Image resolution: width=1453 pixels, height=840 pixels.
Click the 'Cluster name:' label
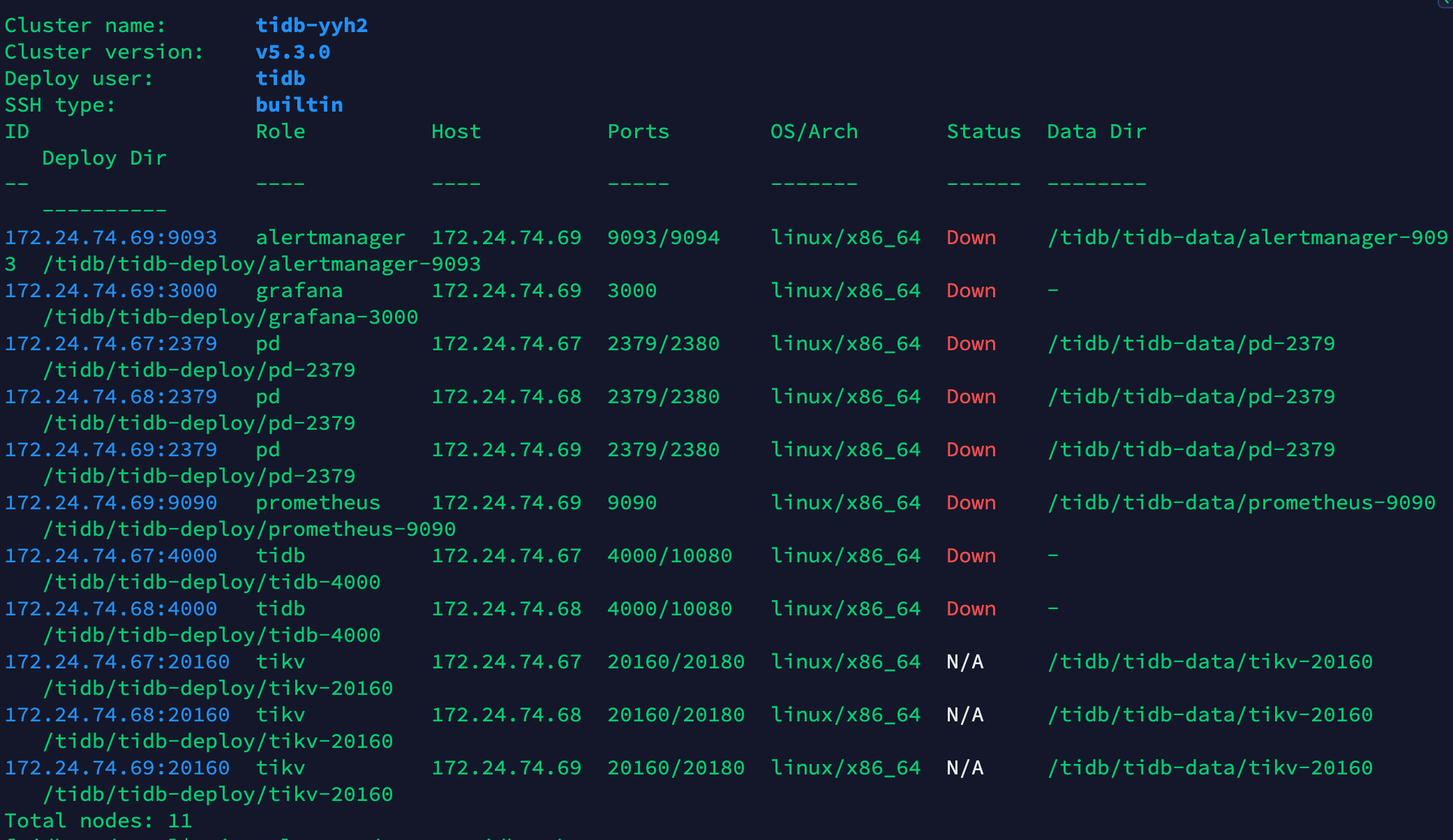[85, 26]
